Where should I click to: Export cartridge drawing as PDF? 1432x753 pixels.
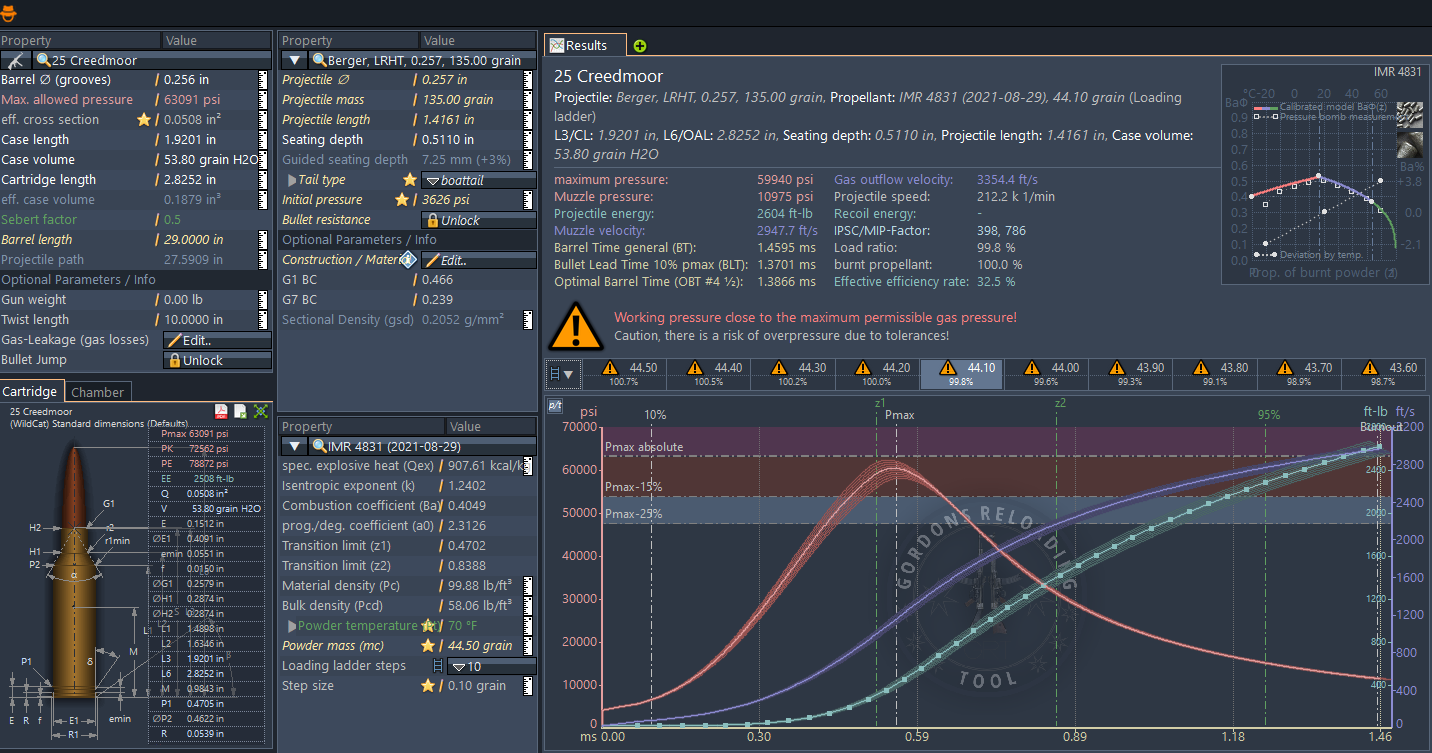[222, 411]
